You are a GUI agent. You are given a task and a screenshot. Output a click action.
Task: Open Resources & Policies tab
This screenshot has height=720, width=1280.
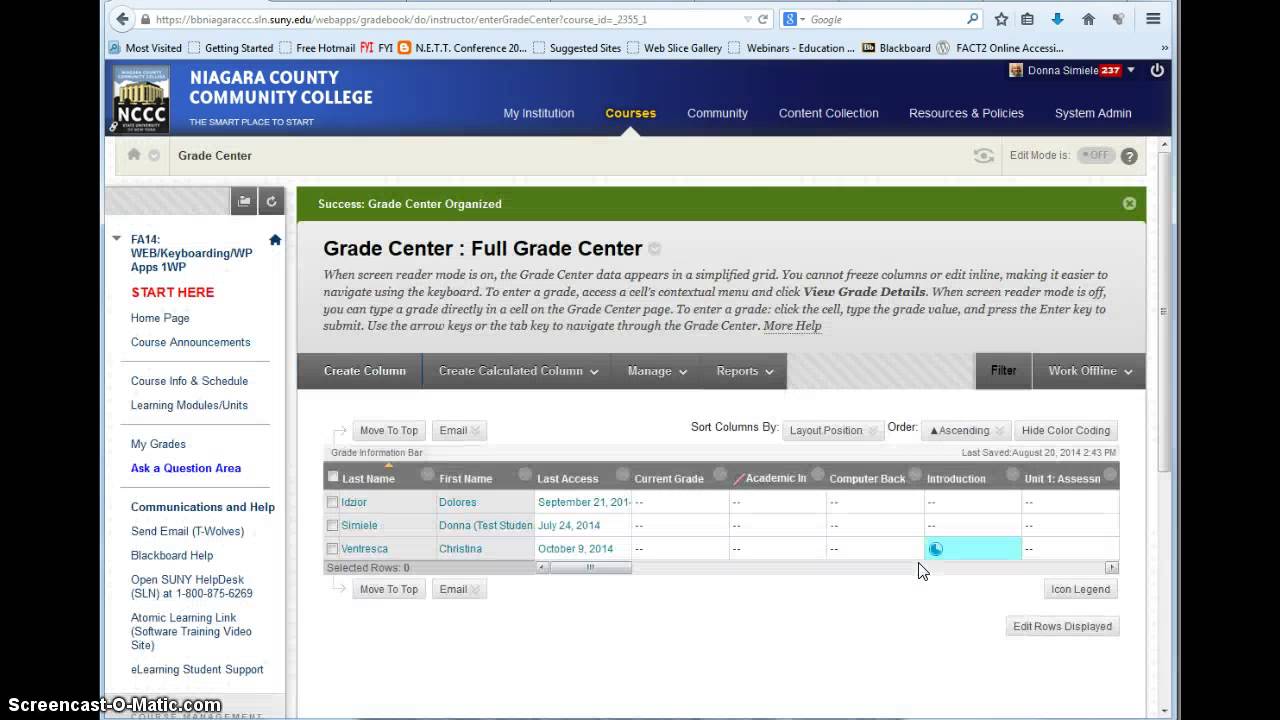966,113
